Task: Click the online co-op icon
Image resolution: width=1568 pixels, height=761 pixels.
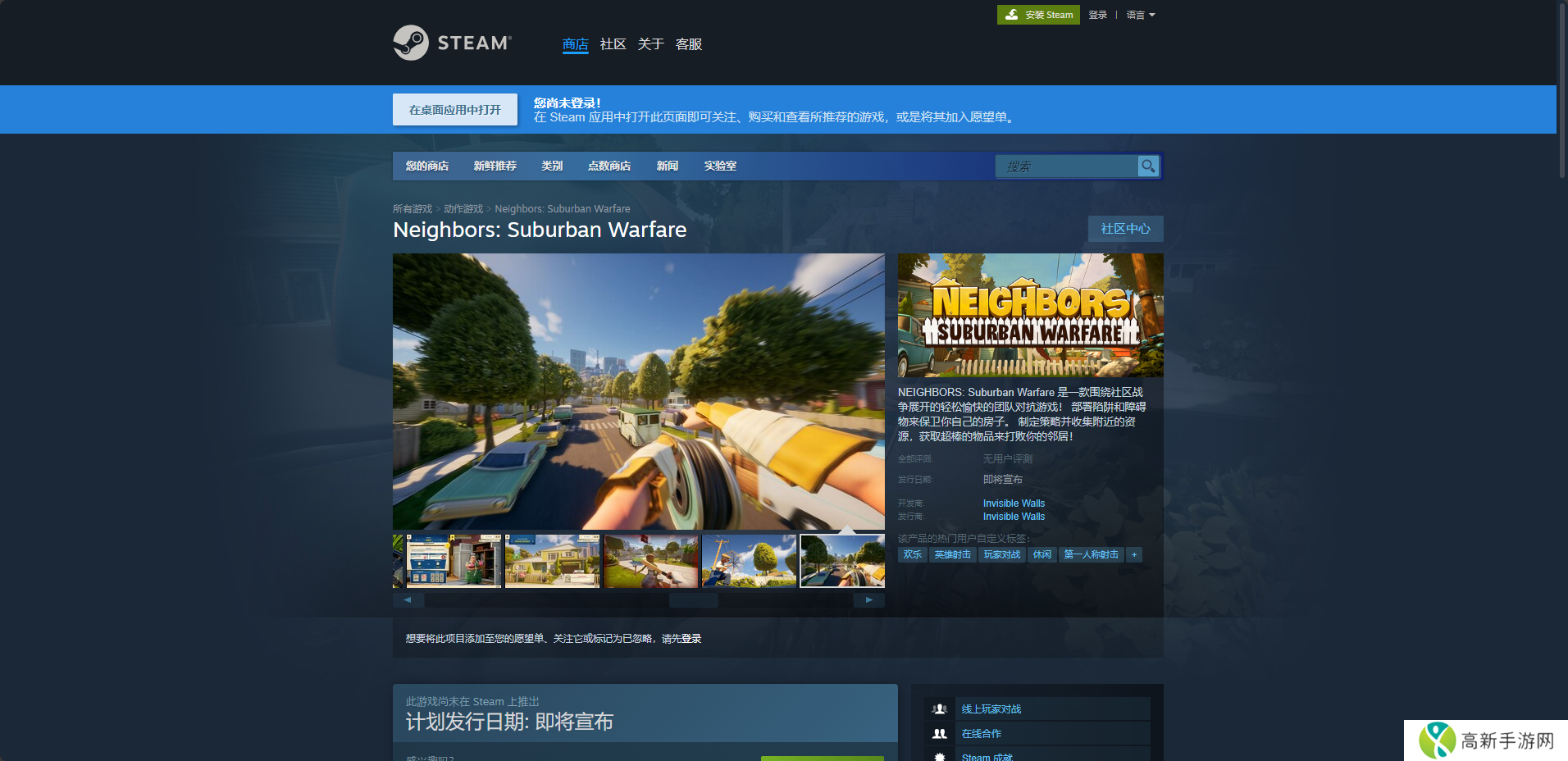Action: pyautogui.click(x=940, y=734)
